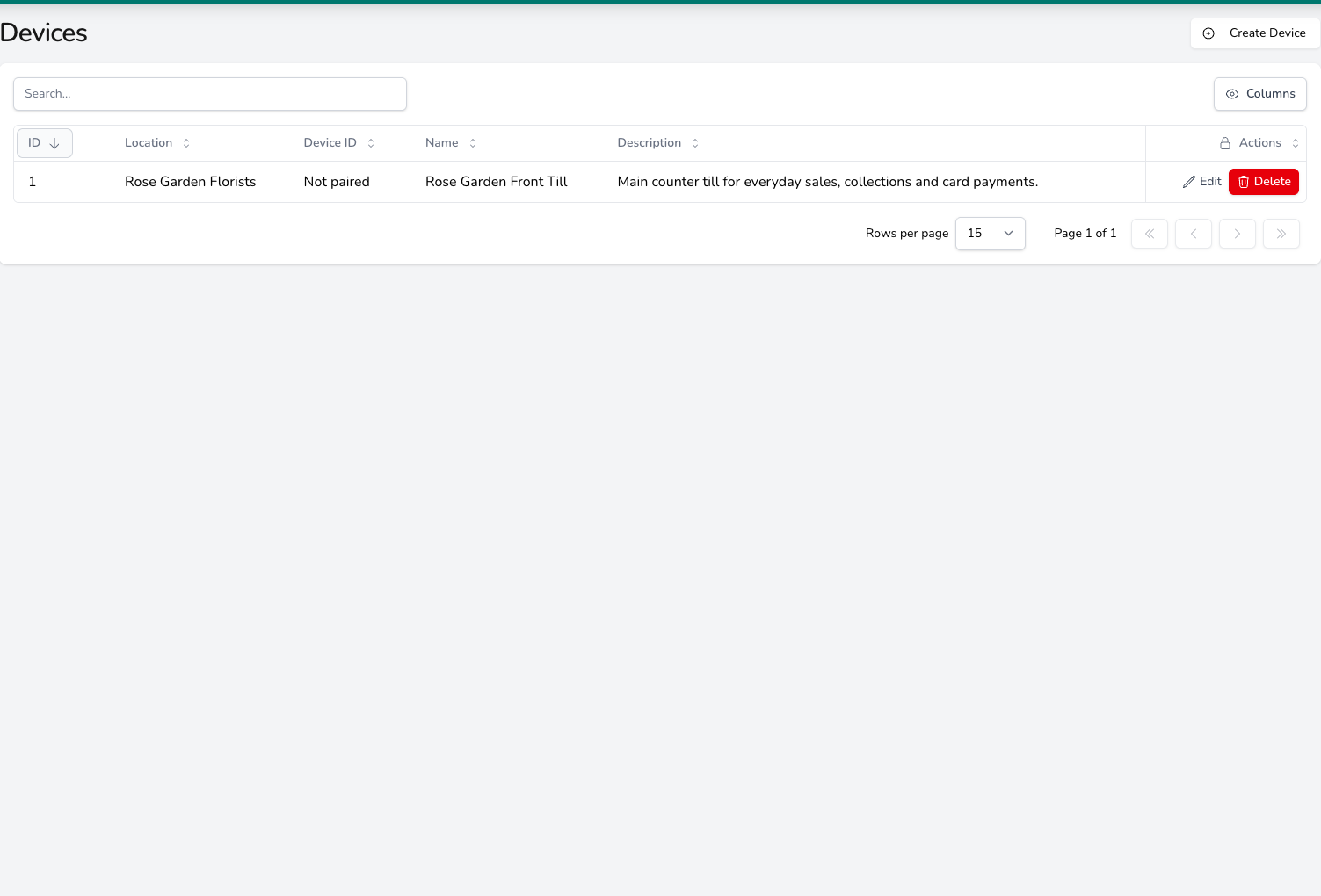Screen dimensions: 1321x896
Task: Click the down arrow sort icon beside ID
Action: click(x=54, y=143)
